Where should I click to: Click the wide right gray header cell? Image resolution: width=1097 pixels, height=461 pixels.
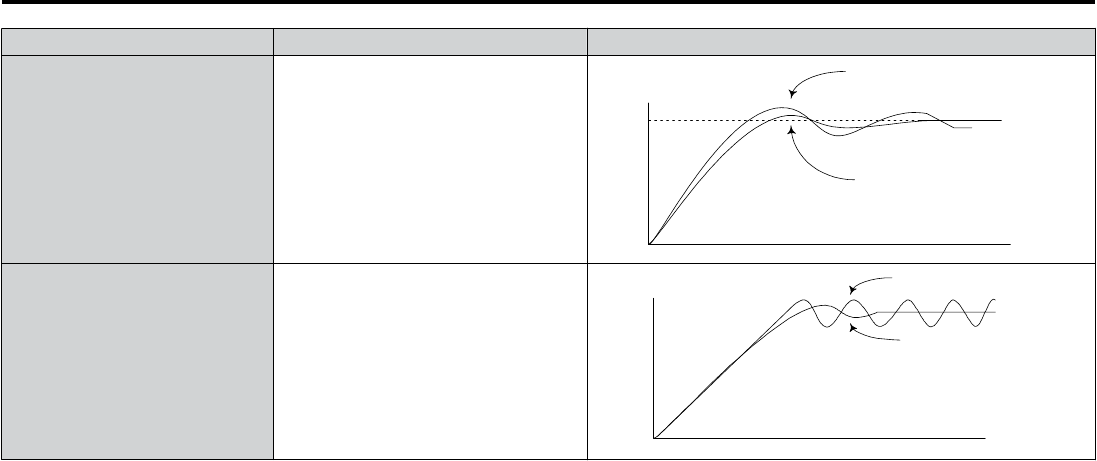click(840, 42)
